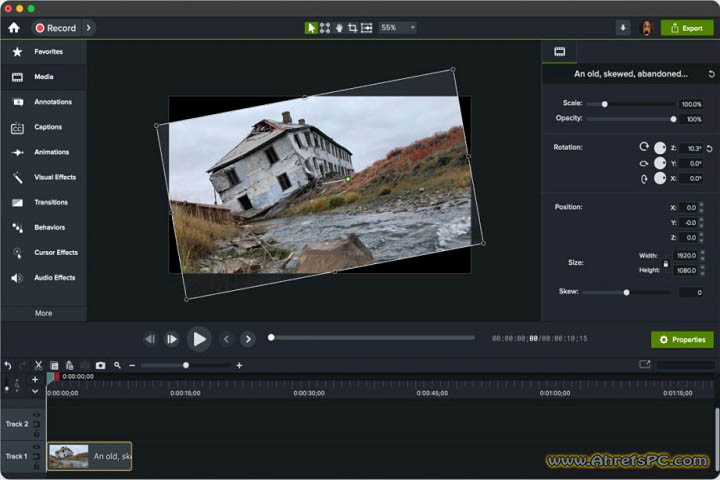720x480 pixels.
Task: Adjust the Skew slider handle
Action: [x=626, y=292]
